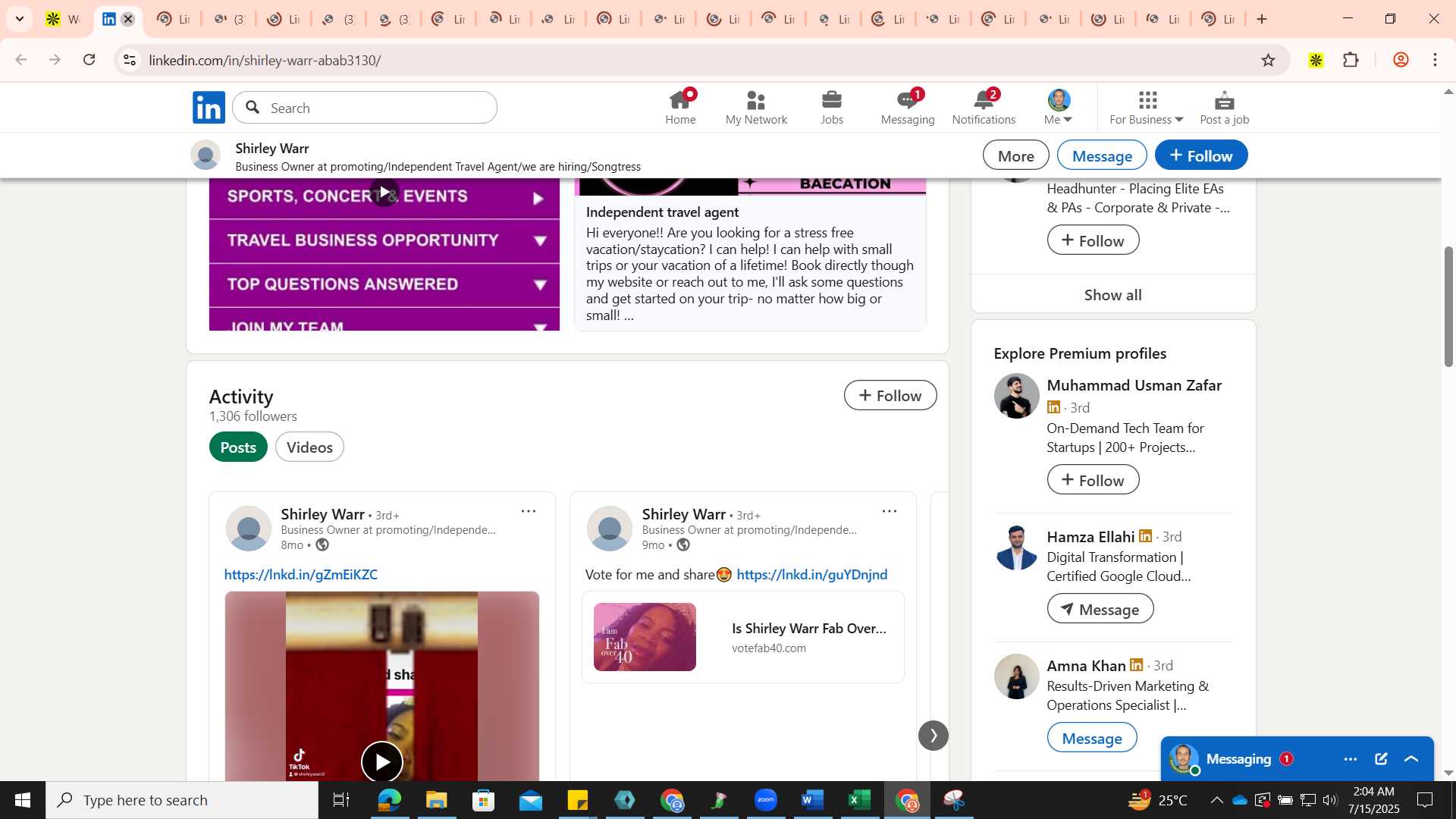
Task: Open Hamza Ellahi's profile
Action: click(1090, 537)
